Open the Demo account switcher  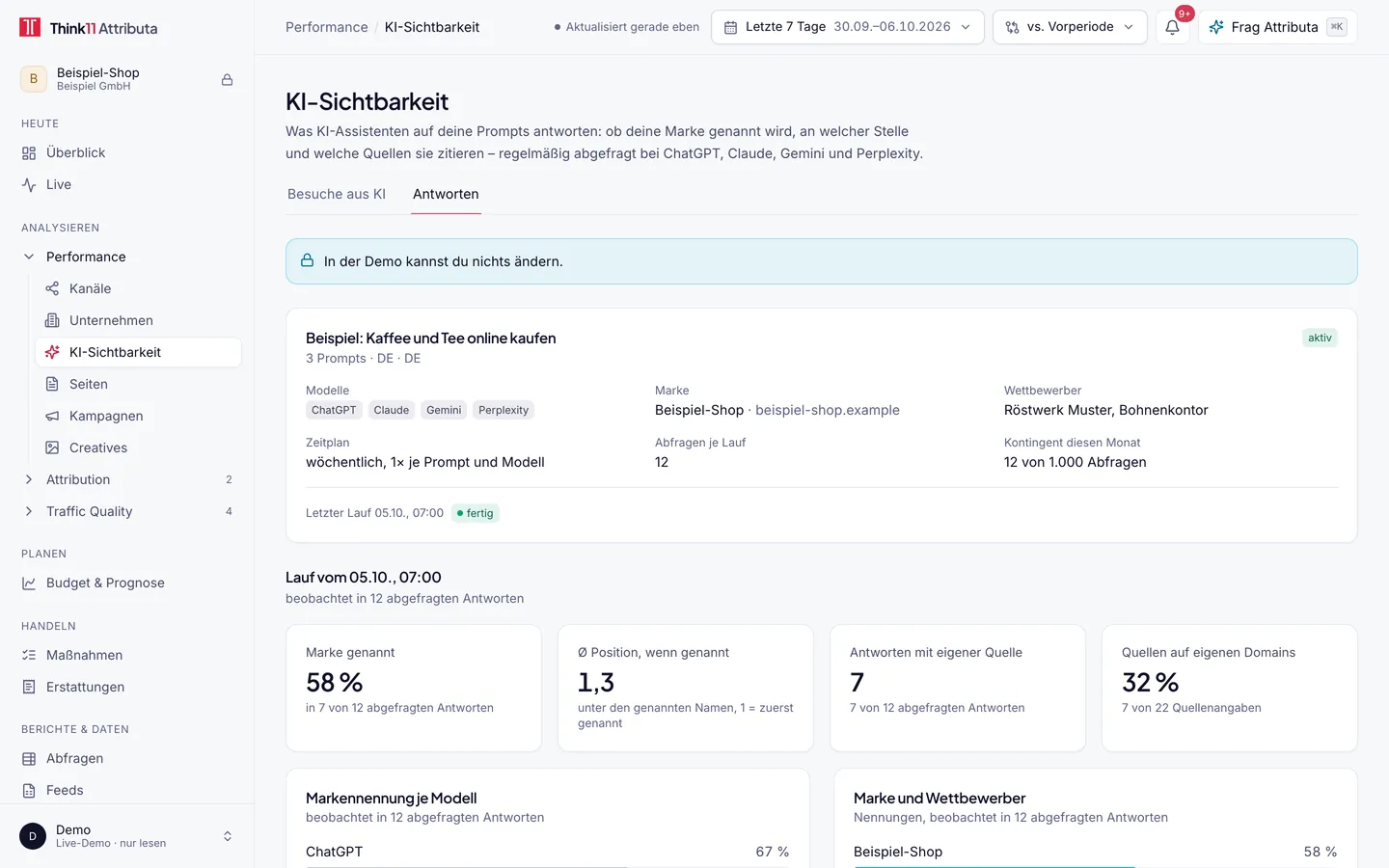click(127, 836)
